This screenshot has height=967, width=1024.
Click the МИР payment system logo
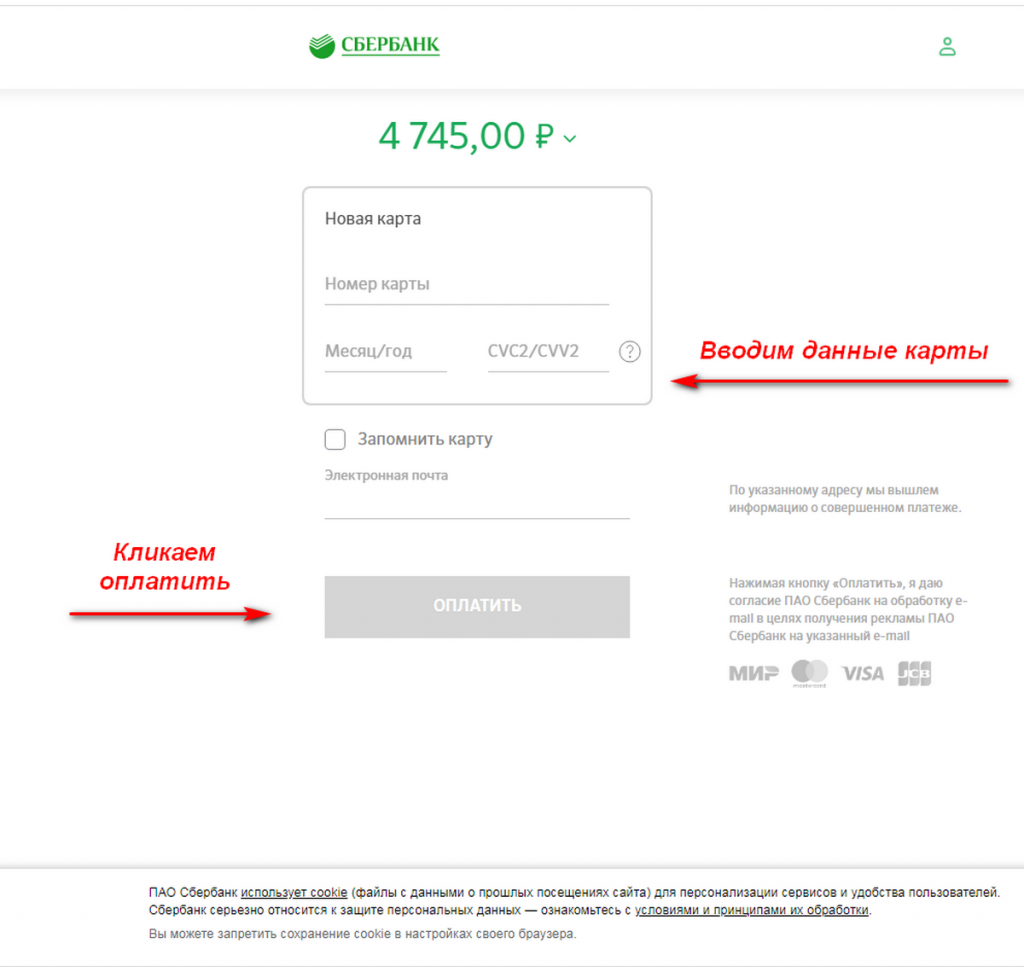coord(754,673)
